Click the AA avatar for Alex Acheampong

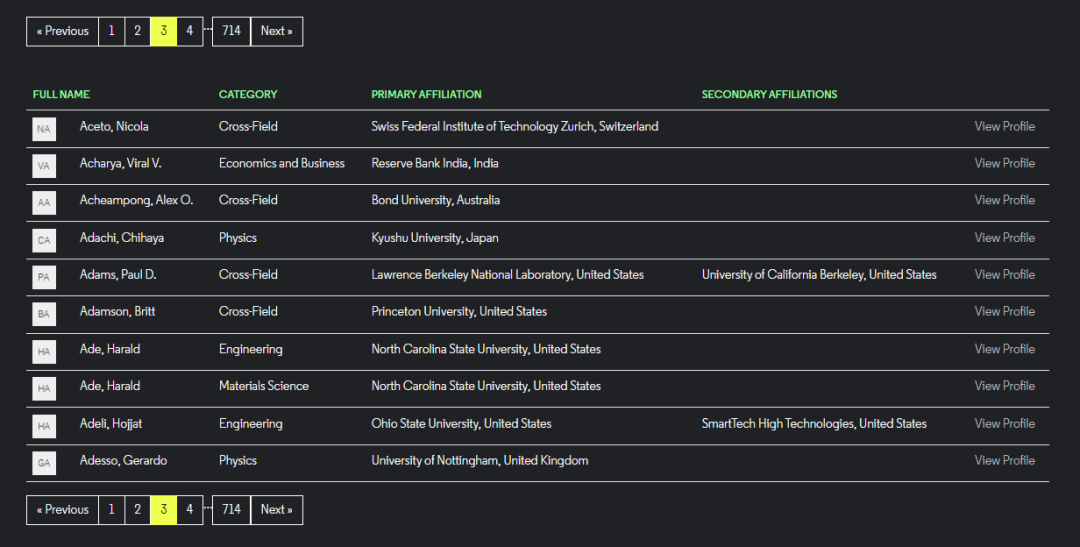[44, 202]
